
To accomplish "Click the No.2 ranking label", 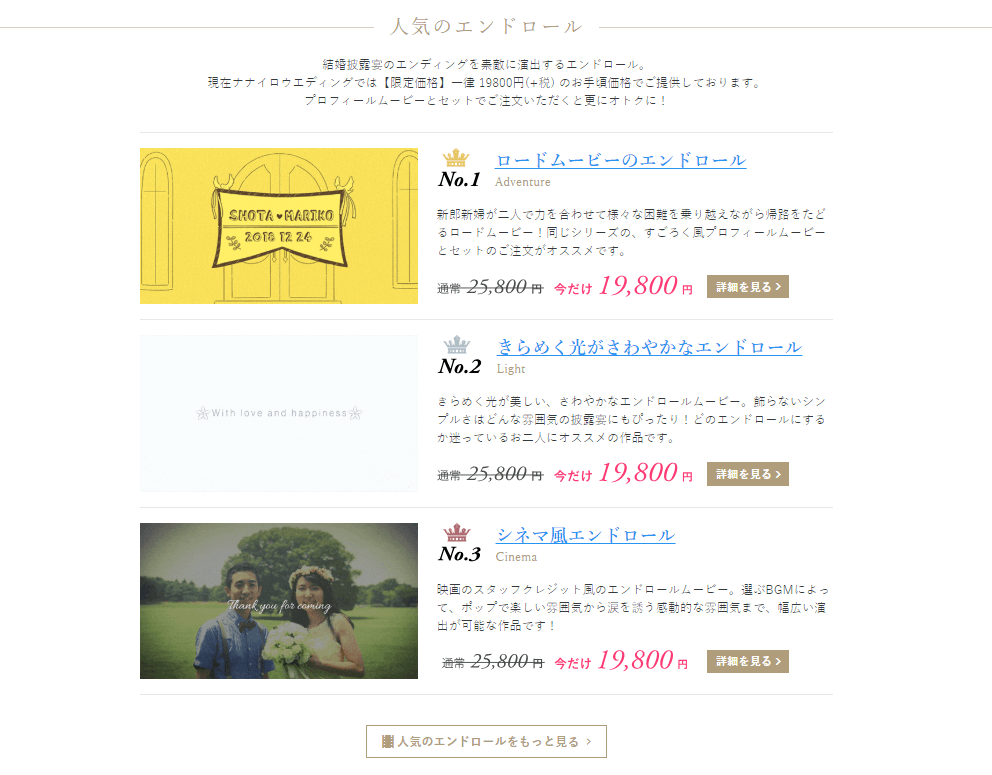I will coord(459,367).
